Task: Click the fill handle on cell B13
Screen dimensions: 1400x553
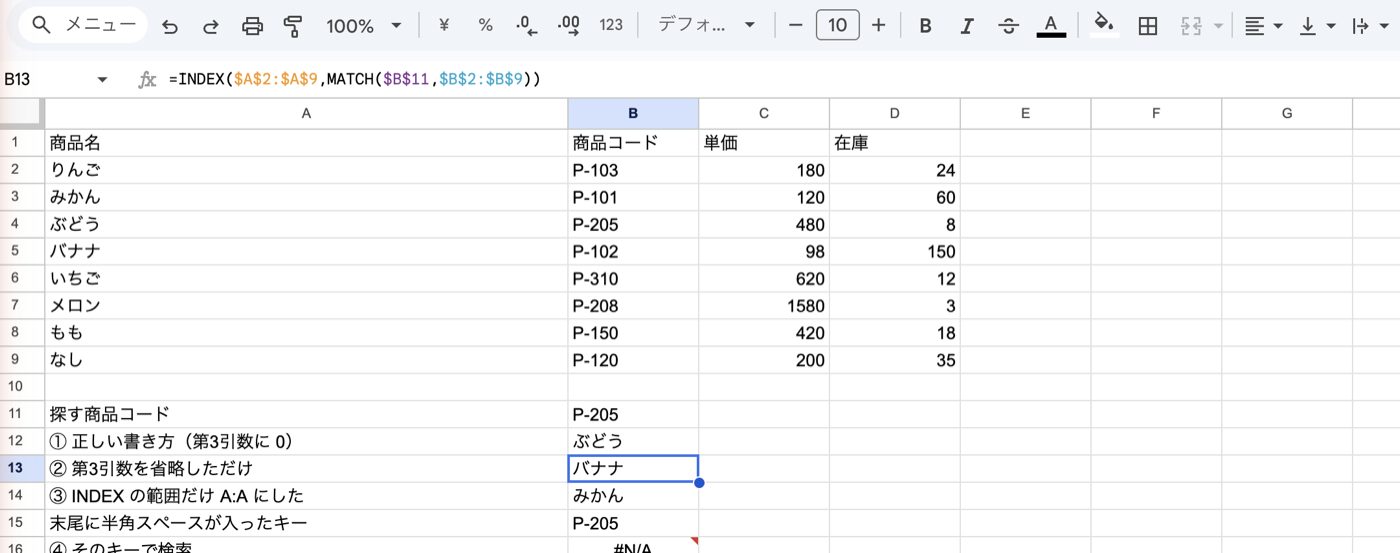Action: click(698, 483)
